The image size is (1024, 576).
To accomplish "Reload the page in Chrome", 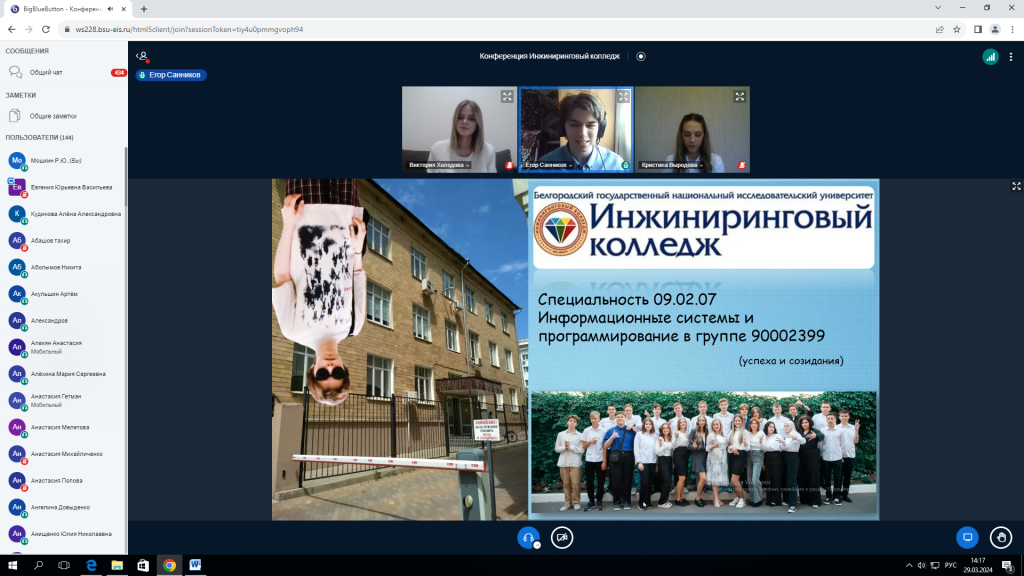I will tap(46, 29).
